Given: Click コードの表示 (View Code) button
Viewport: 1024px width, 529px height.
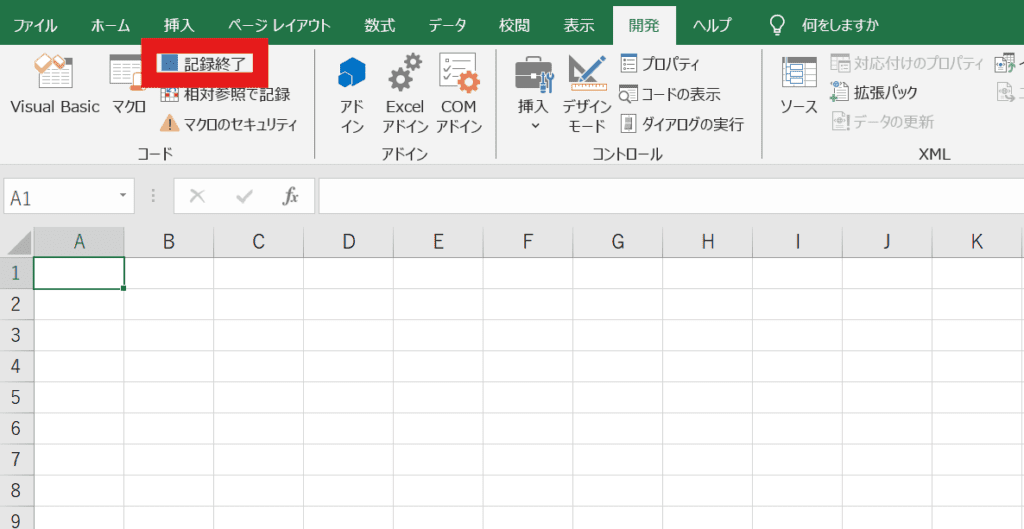Looking at the screenshot, I should click(670, 94).
